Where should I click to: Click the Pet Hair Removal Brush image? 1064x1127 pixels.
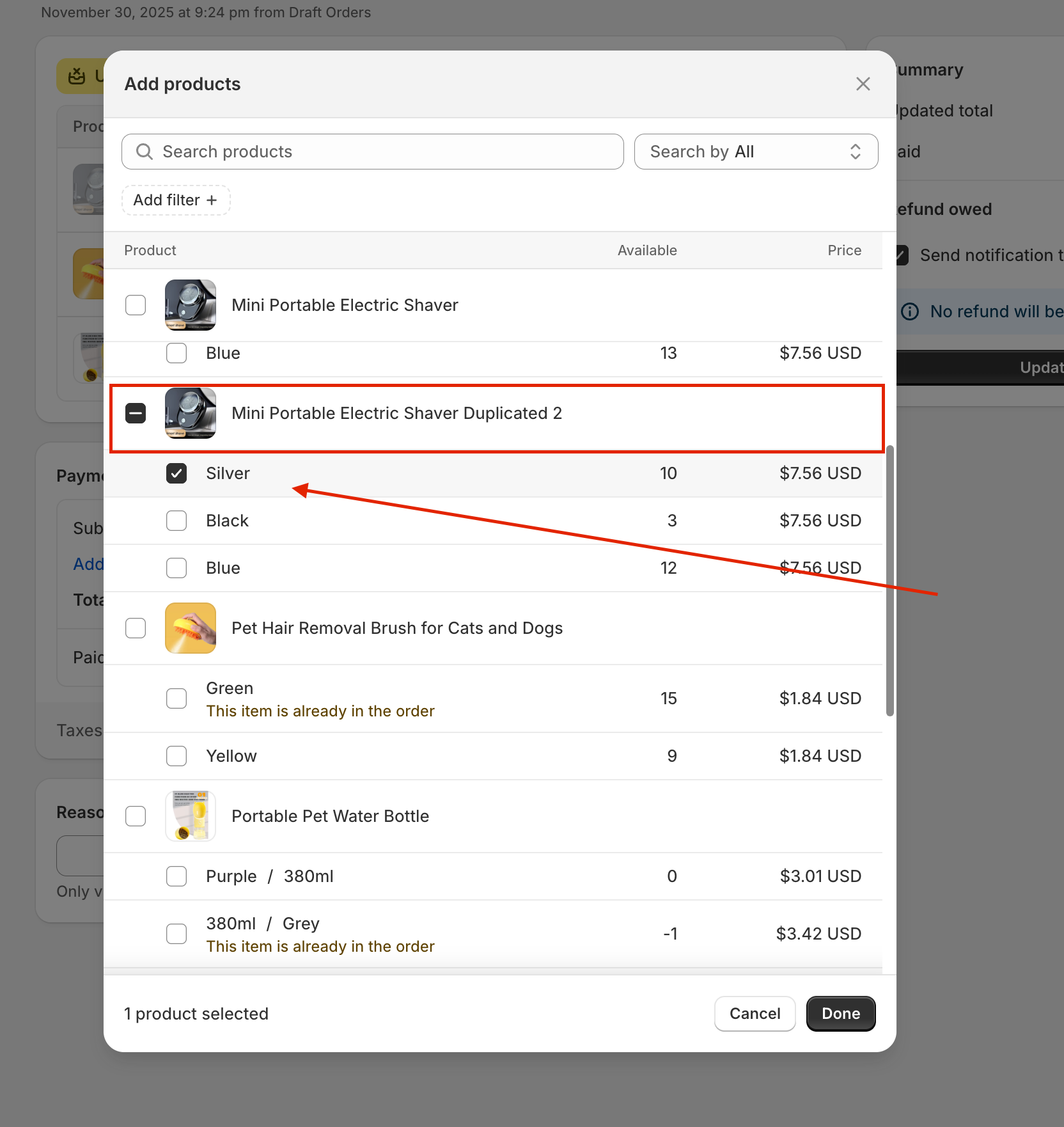[x=191, y=628]
